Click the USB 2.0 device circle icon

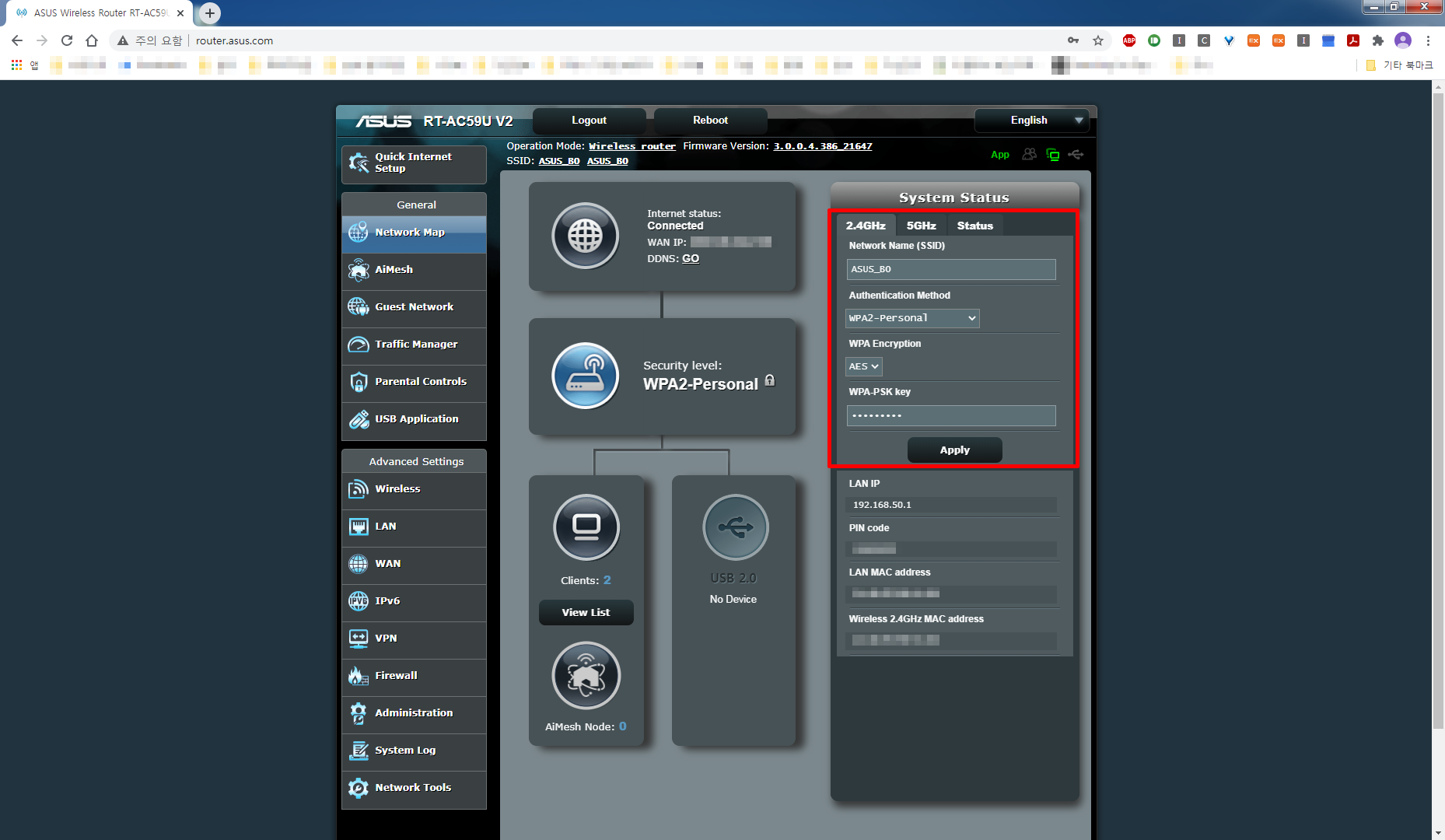(x=736, y=527)
